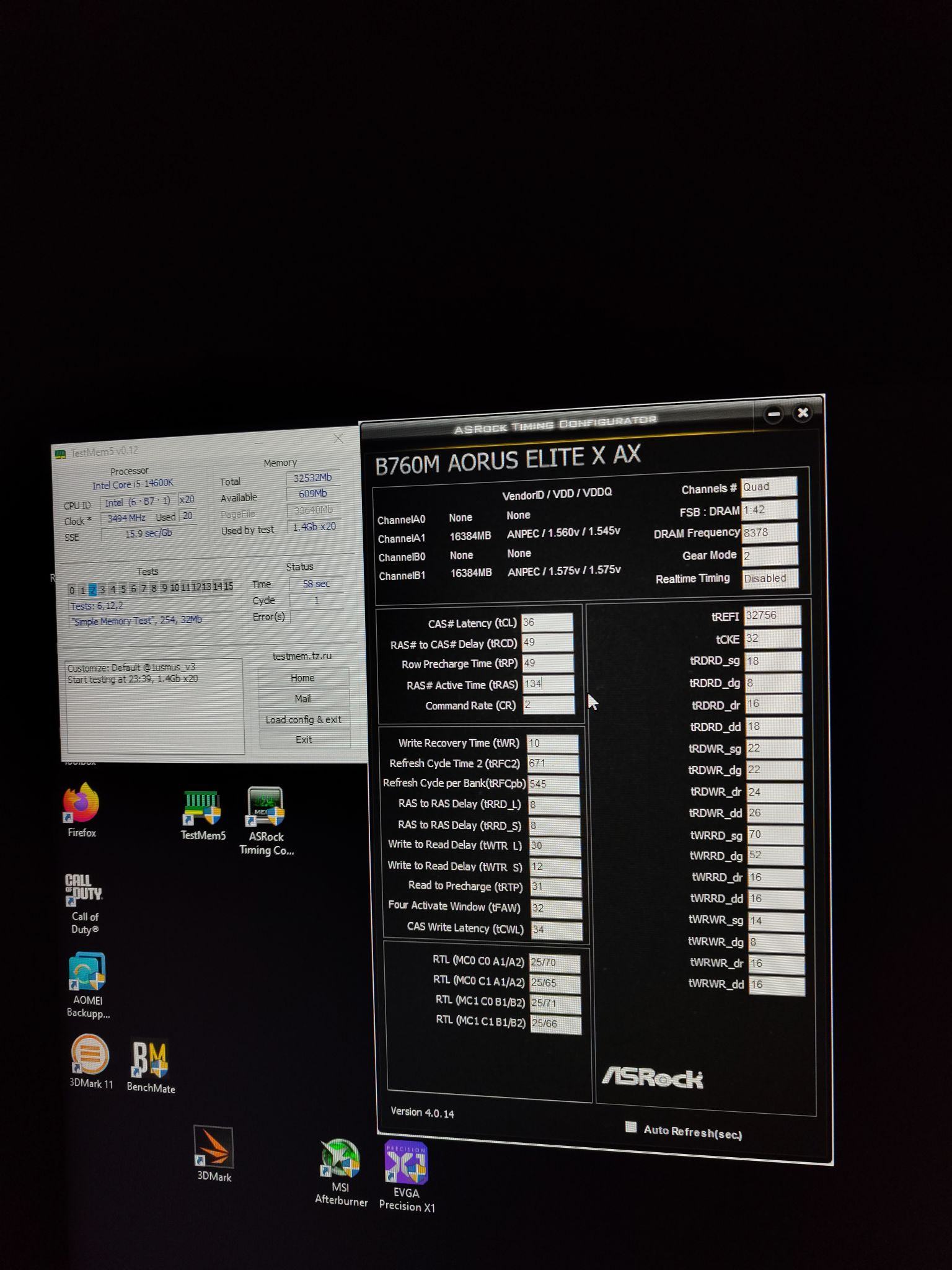
Task: Click the Exit button in TestMem5
Action: point(304,739)
